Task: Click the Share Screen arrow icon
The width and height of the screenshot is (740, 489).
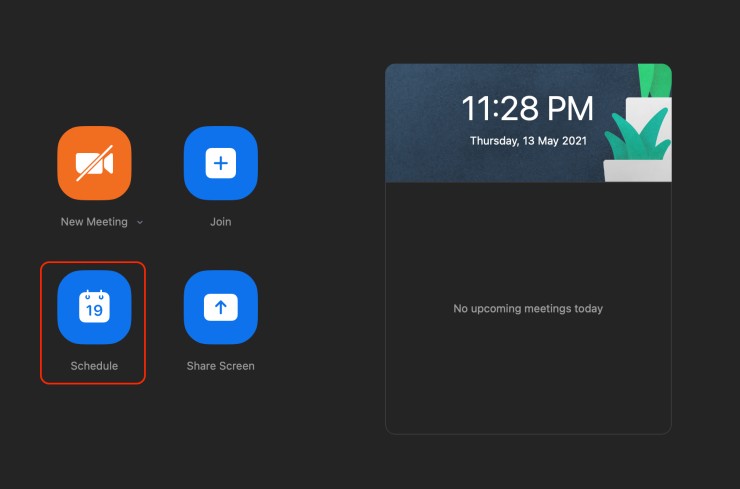Action: point(220,307)
